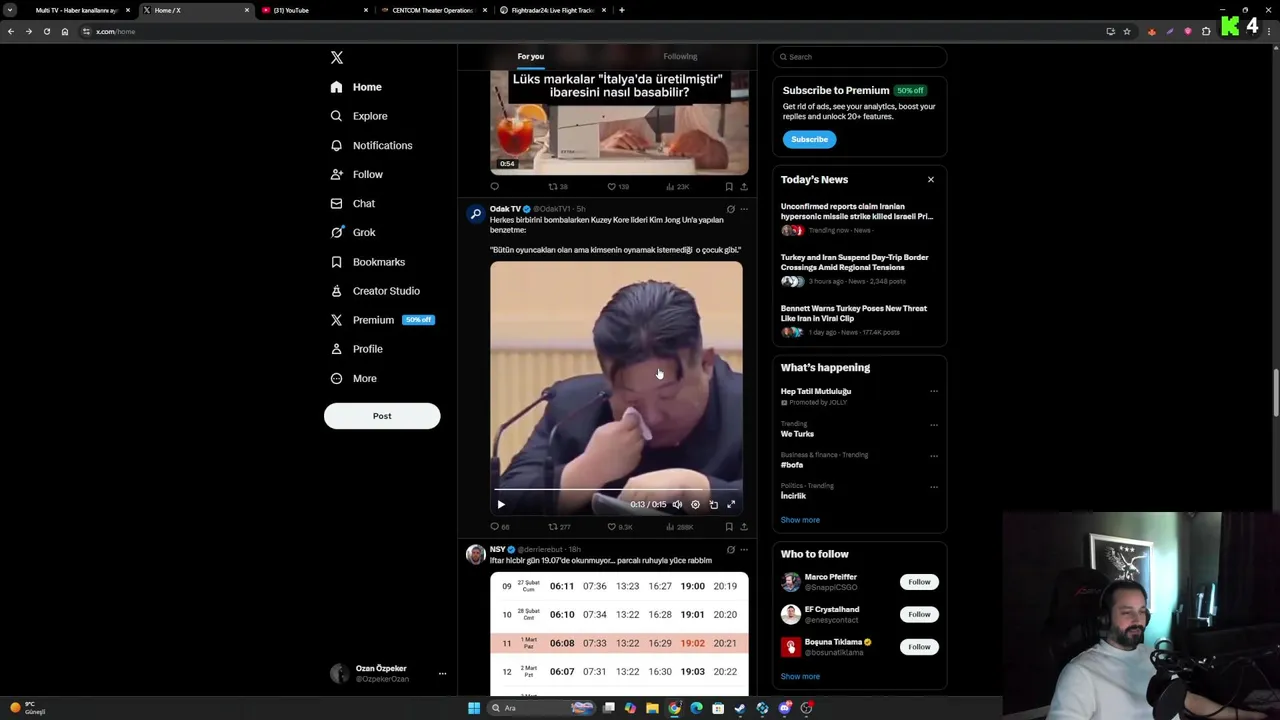
Task: Share the Odak TV post
Action: [x=744, y=527]
